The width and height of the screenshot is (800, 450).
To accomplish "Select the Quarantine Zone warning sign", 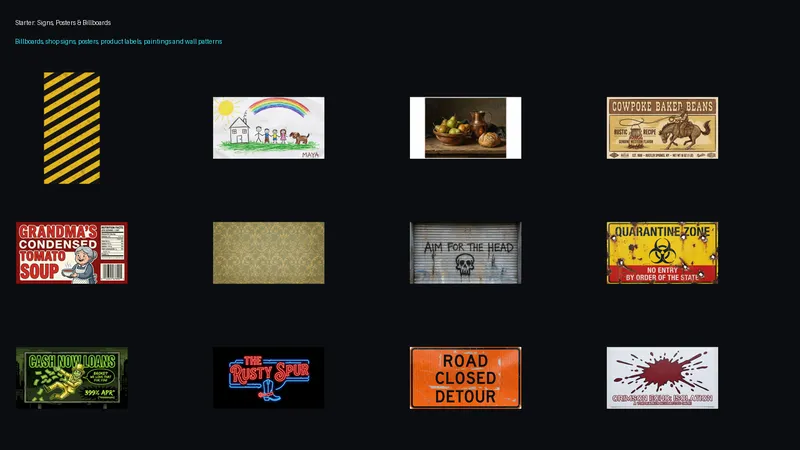I will pyautogui.click(x=662, y=253).
